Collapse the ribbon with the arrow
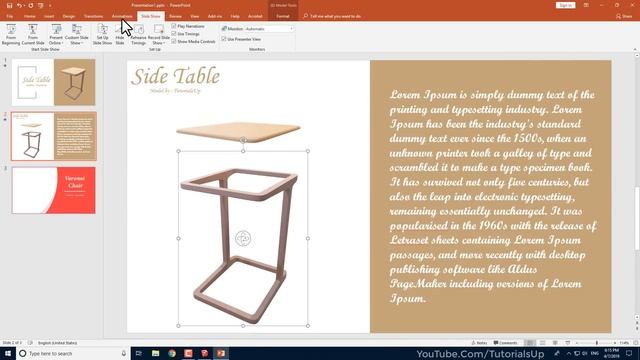The height and width of the screenshot is (360, 640). point(635,49)
